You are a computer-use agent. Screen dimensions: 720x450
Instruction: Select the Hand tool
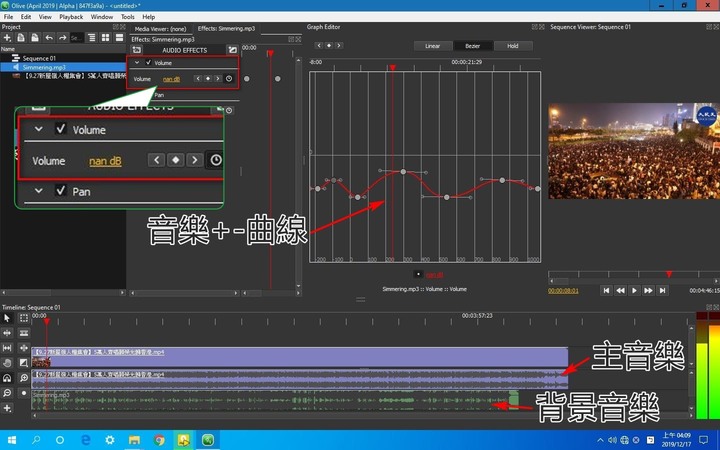click(7, 363)
